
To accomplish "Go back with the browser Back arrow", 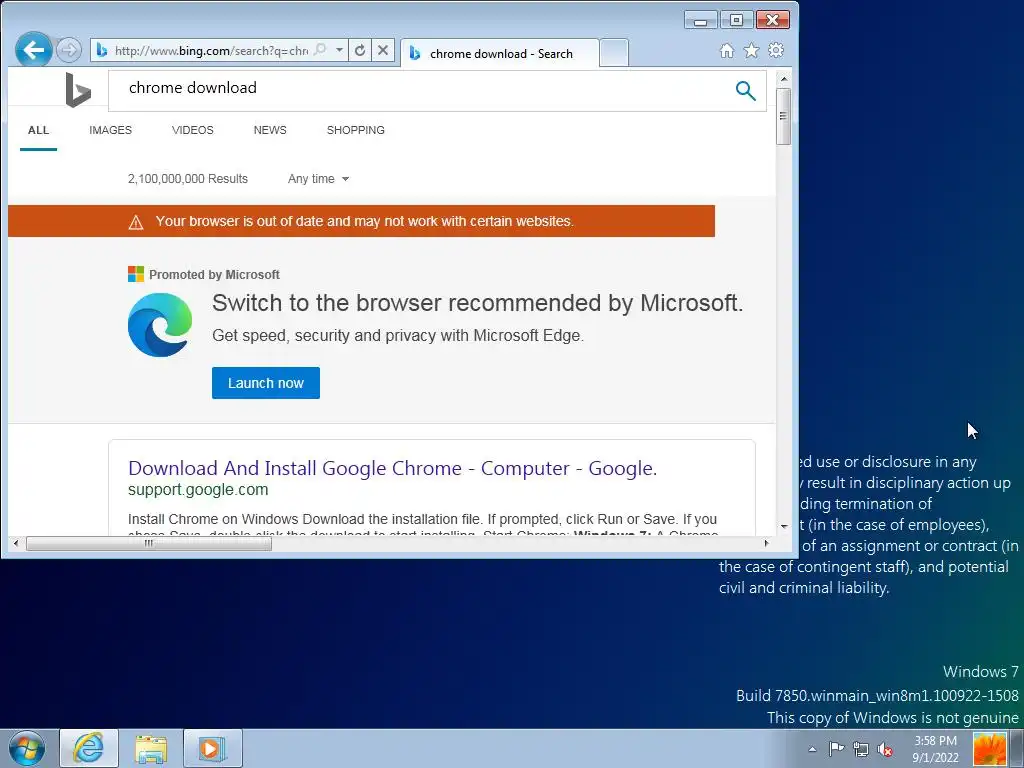I will (x=33, y=50).
